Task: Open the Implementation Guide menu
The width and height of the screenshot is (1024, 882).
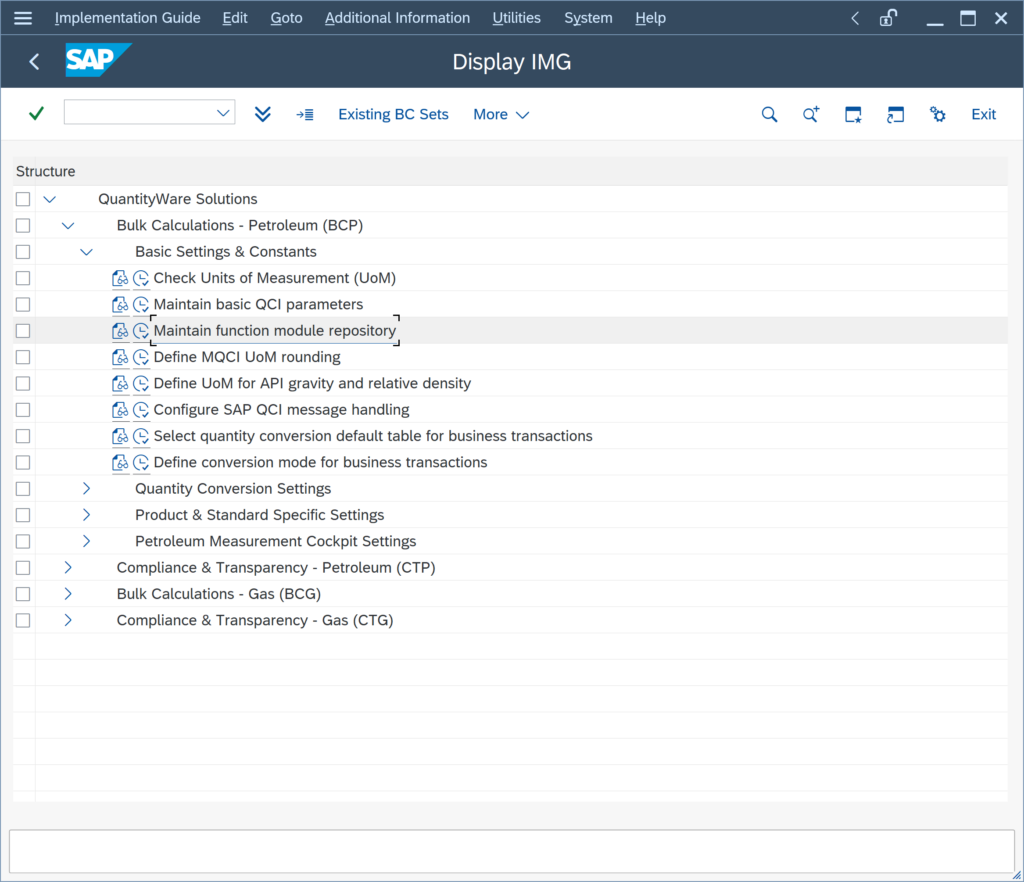Action: coord(127,18)
